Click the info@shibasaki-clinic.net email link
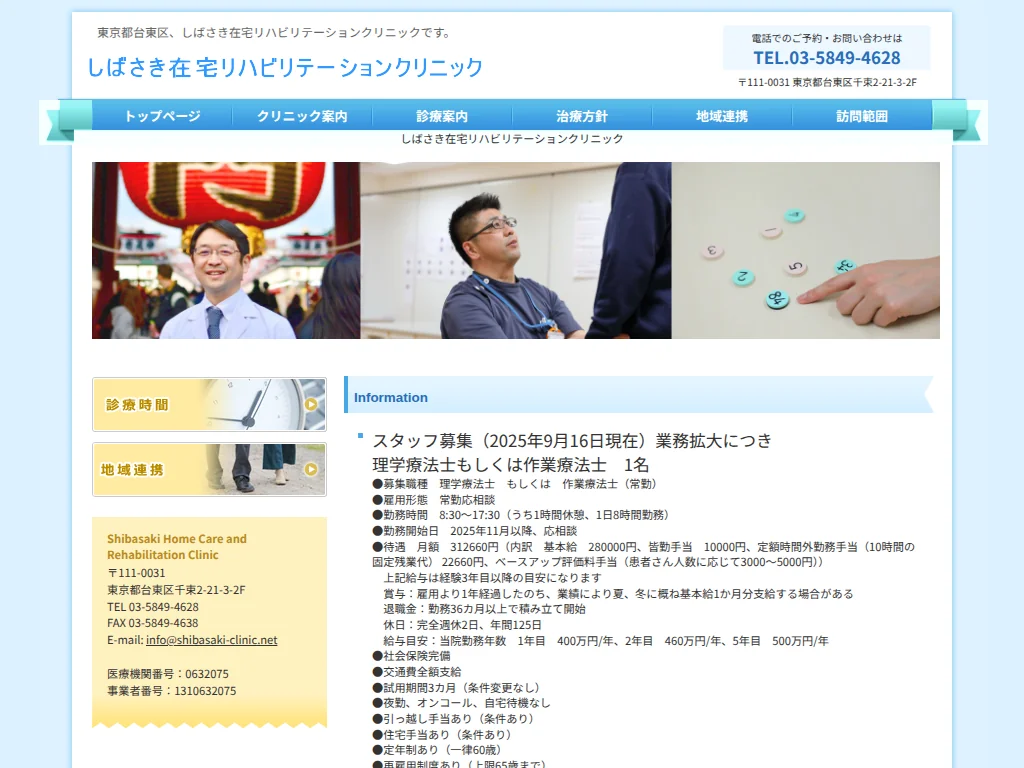This screenshot has width=1024, height=768. pyautogui.click(x=212, y=640)
